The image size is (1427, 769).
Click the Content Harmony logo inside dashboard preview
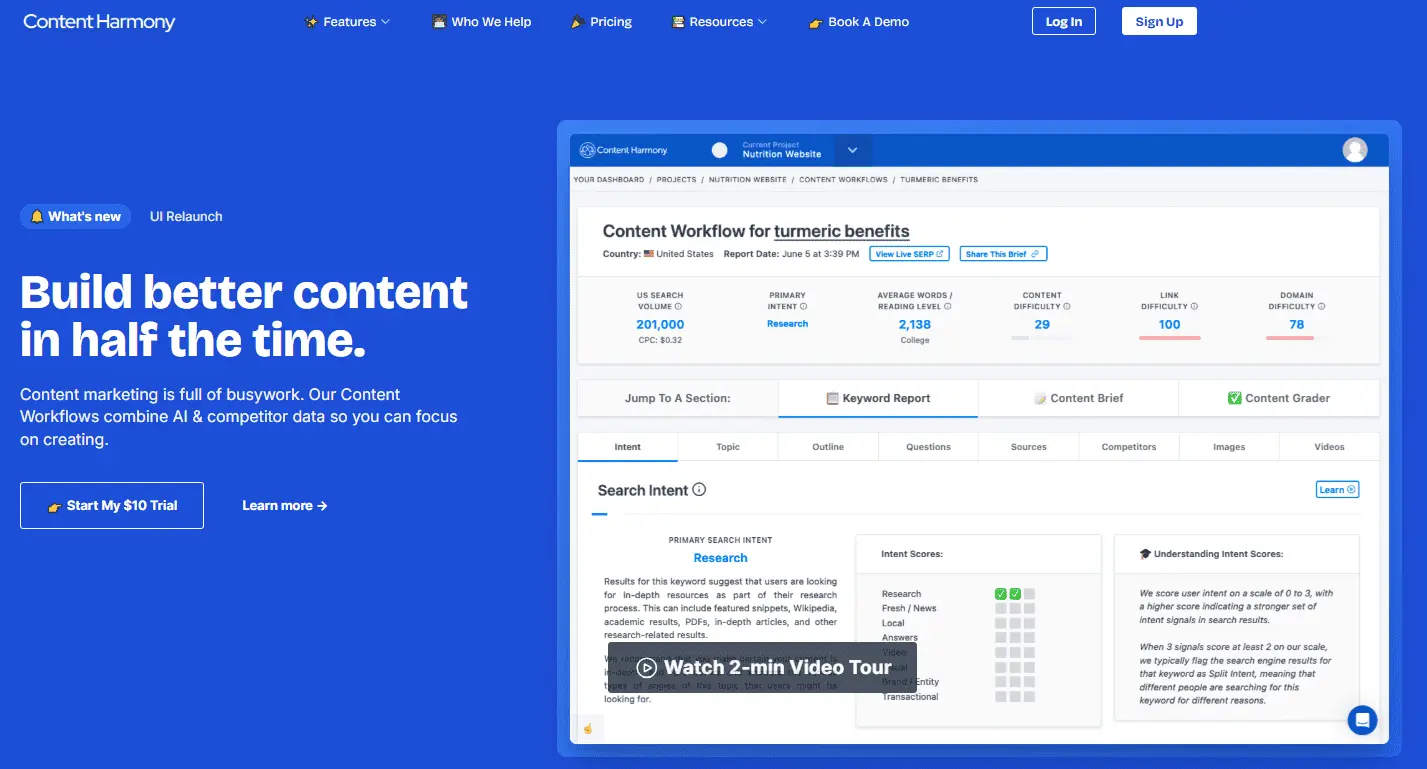click(623, 150)
